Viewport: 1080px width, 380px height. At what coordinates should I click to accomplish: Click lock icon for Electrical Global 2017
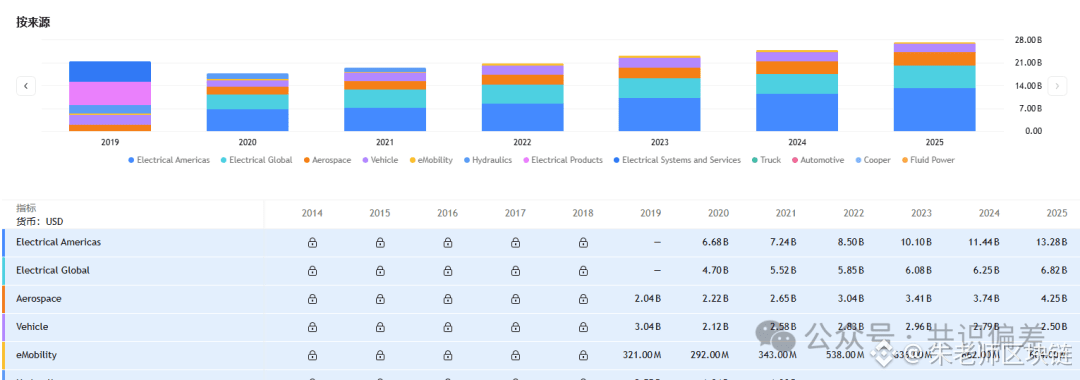point(515,271)
